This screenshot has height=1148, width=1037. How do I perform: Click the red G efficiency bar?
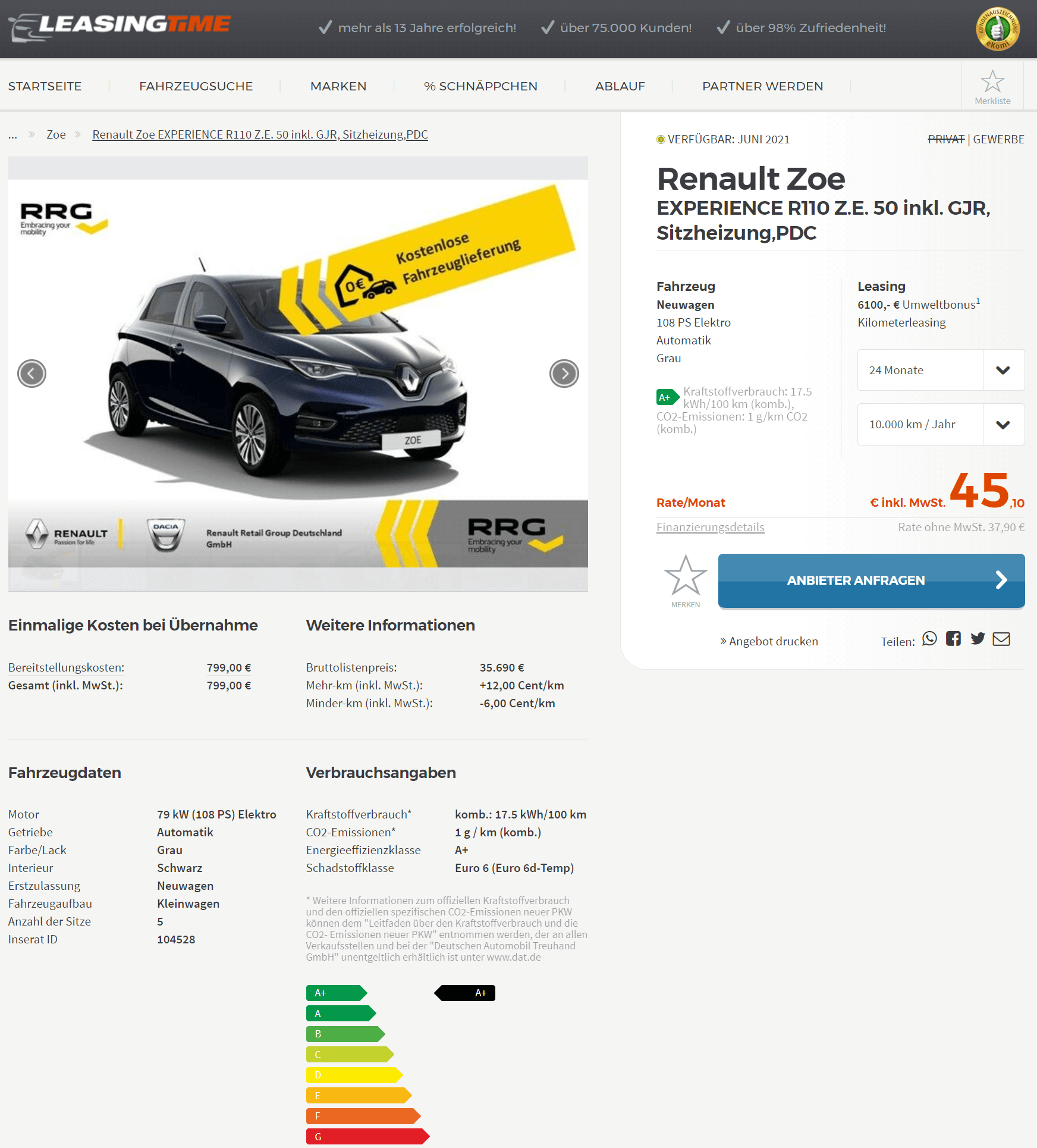tap(367, 1136)
